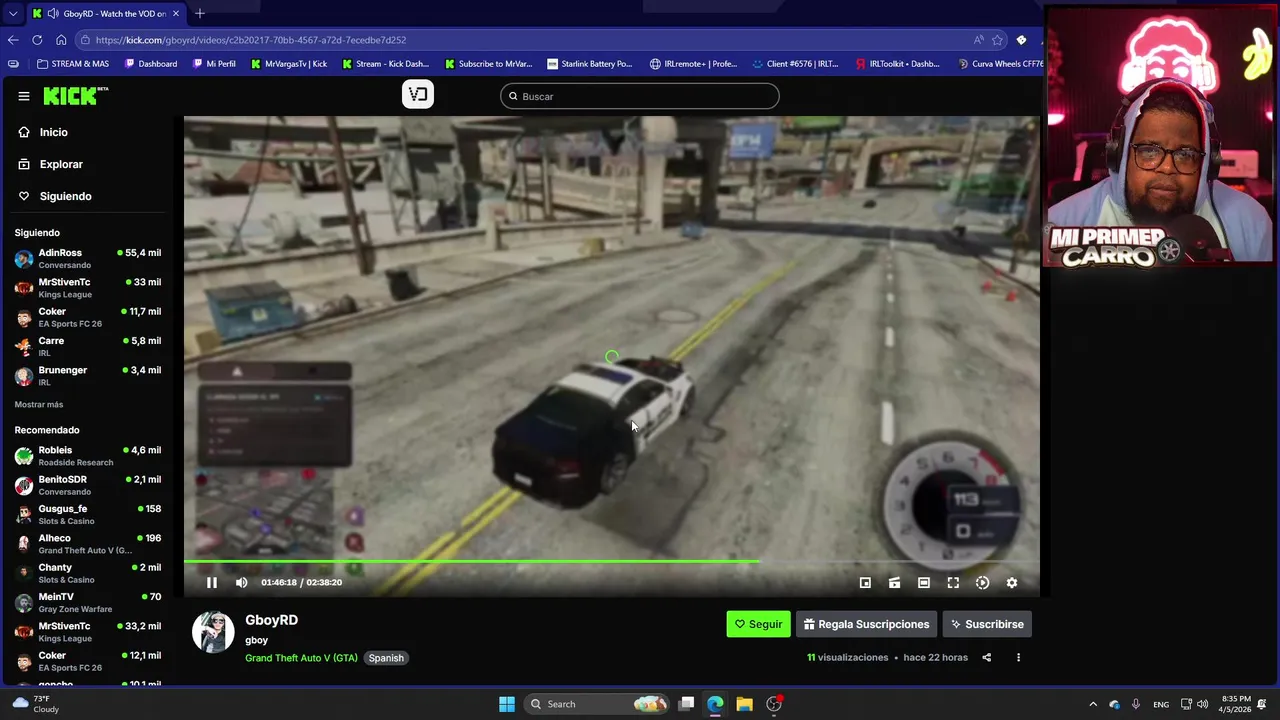Viewport: 1280px width, 720px height.
Task: Click the Suscribirse button
Action: pyautogui.click(x=987, y=624)
